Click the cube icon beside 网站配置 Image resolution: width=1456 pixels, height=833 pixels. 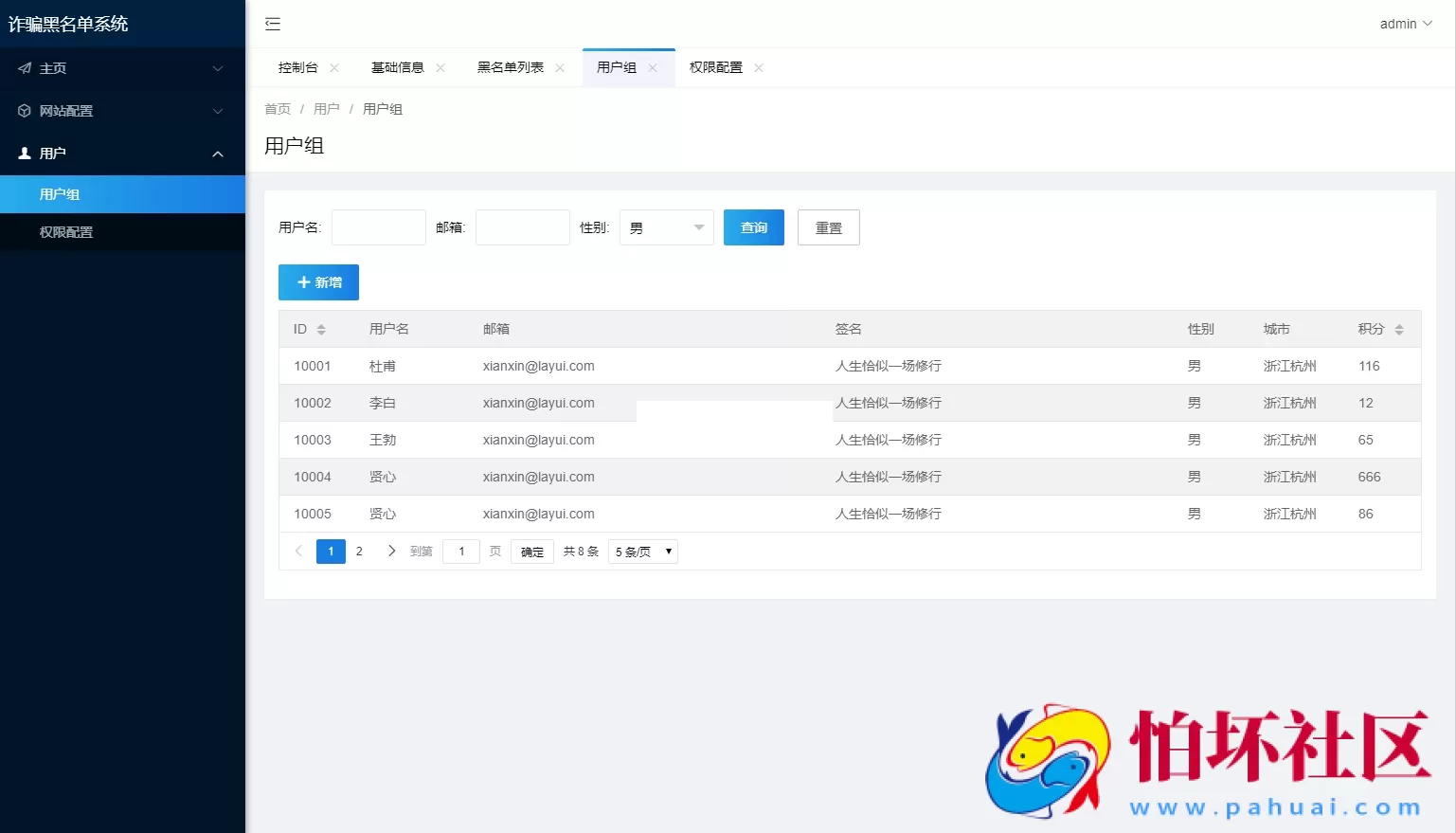click(x=24, y=111)
